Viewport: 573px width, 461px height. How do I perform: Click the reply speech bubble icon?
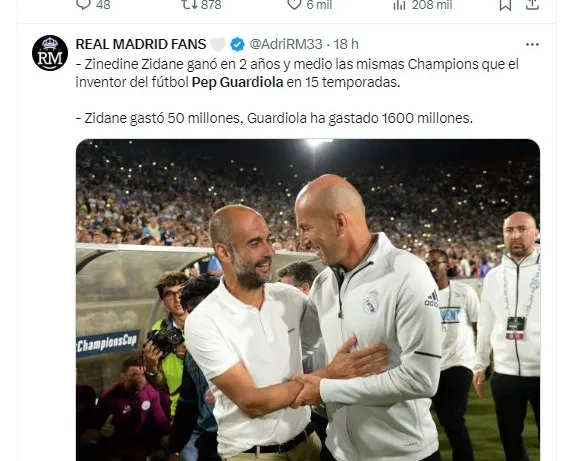83,4
